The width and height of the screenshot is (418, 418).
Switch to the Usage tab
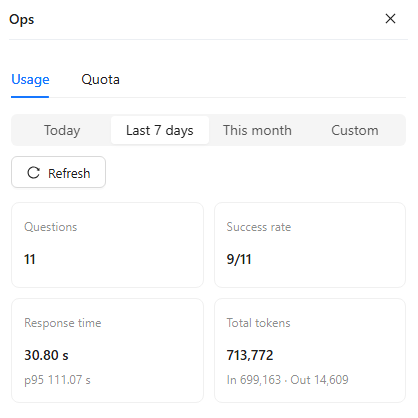tap(30, 80)
